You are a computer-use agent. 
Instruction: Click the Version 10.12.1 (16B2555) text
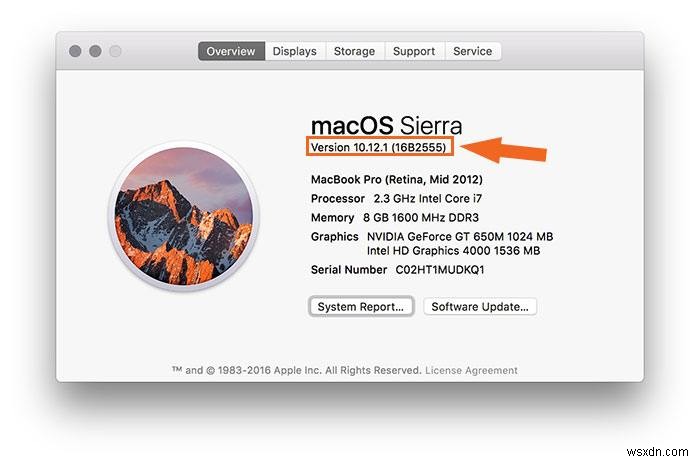coord(379,147)
